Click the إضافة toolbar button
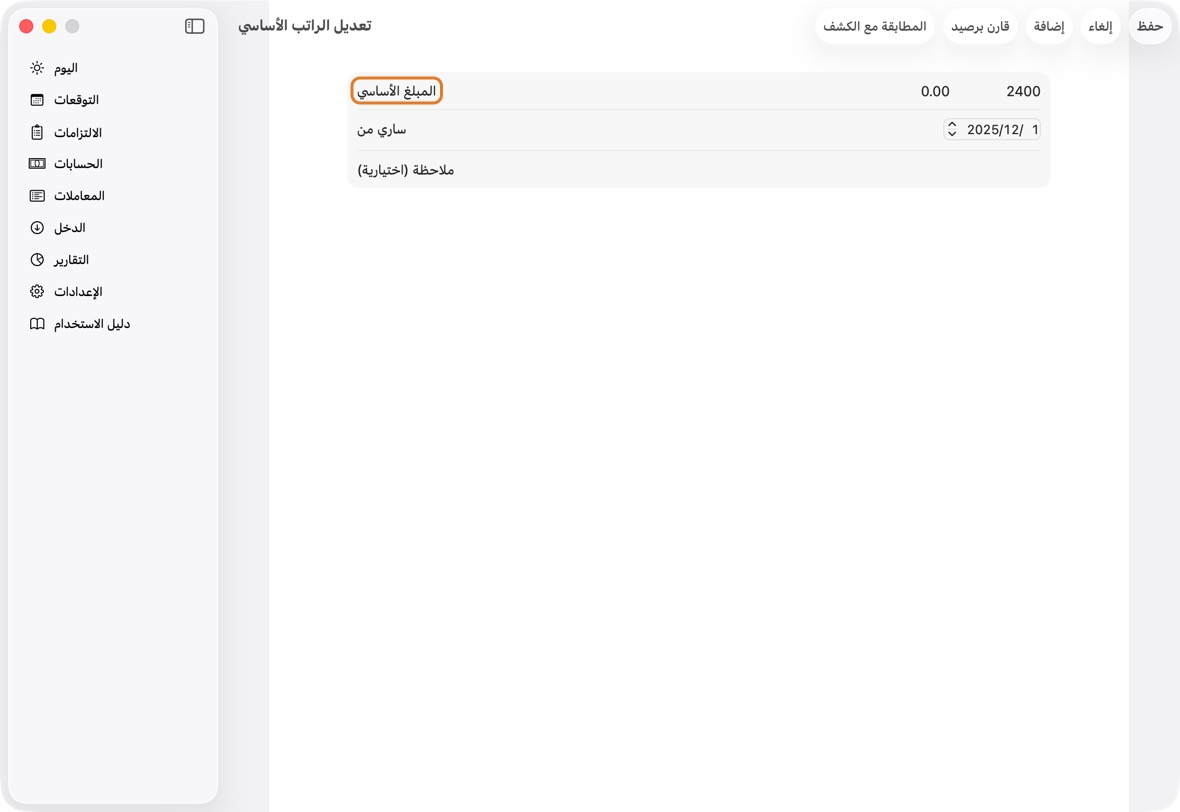The width and height of the screenshot is (1180, 812). (x=1049, y=26)
